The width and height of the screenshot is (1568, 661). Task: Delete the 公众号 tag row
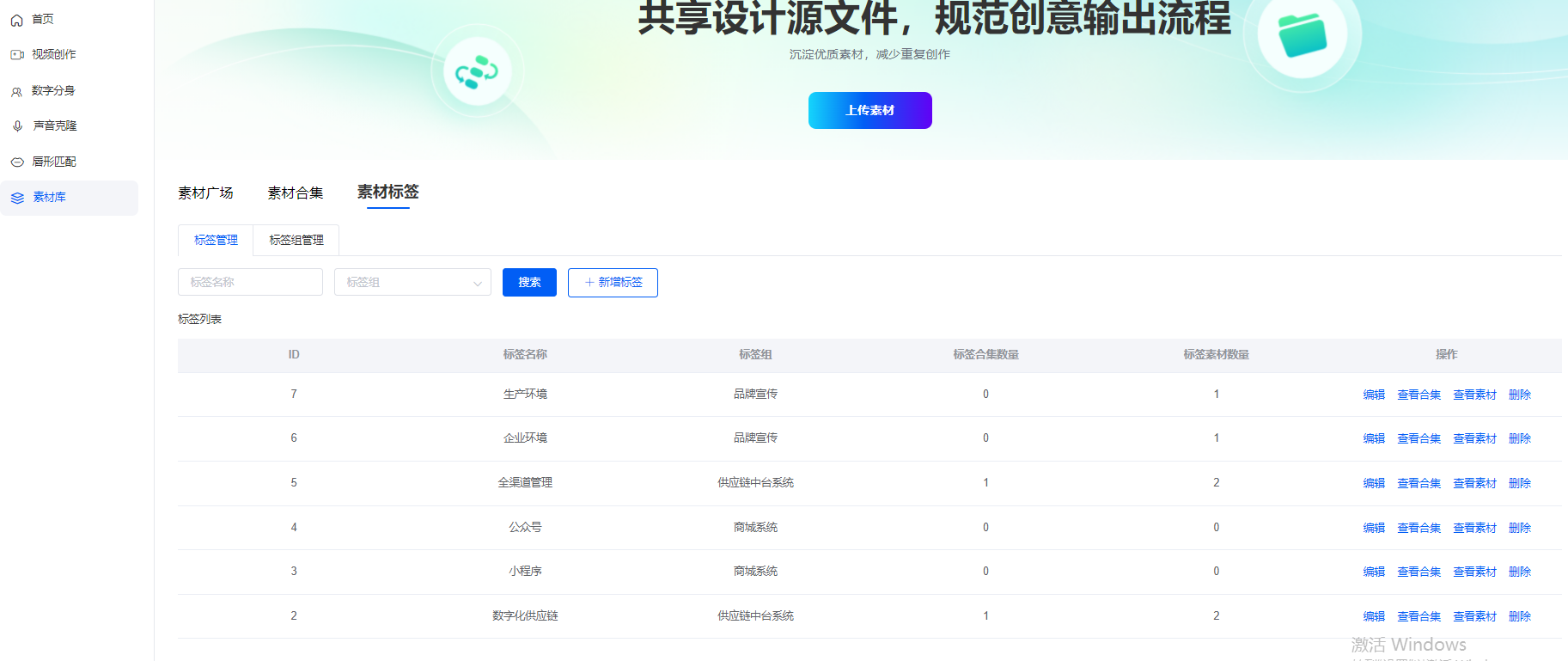point(1519,528)
